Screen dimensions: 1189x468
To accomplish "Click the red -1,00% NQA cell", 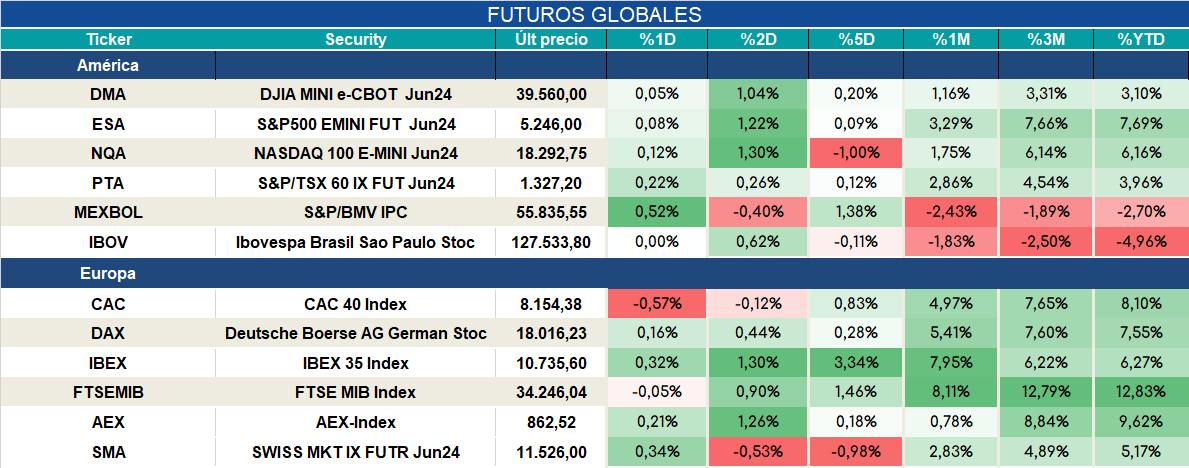I will coord(856,153).
